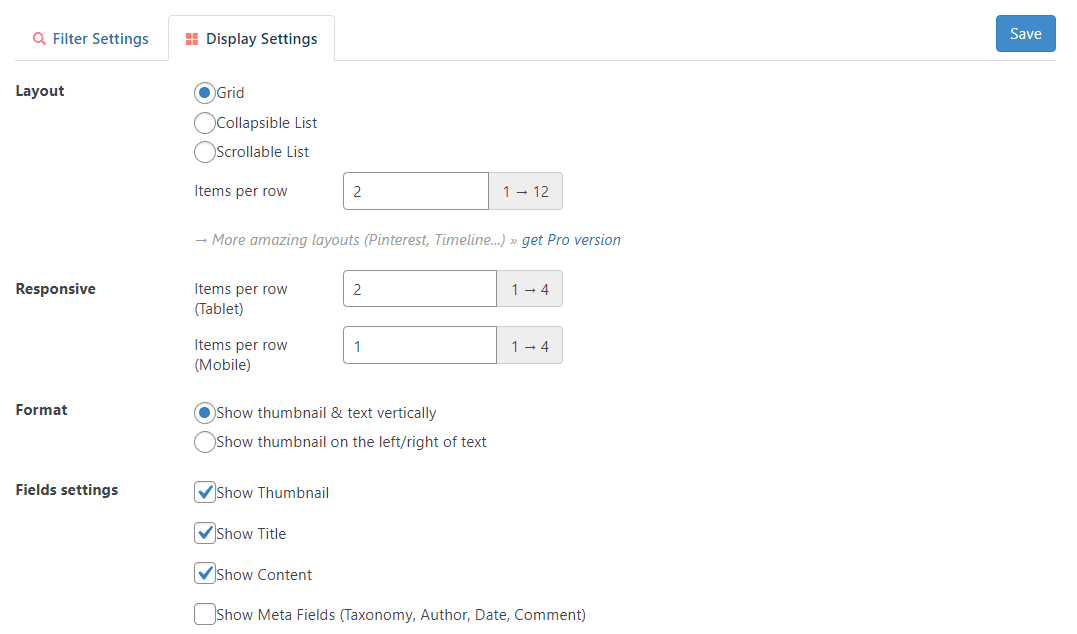Uncheck the Show Content option
The image size is (1077, 634).
(x=204, y=573)
